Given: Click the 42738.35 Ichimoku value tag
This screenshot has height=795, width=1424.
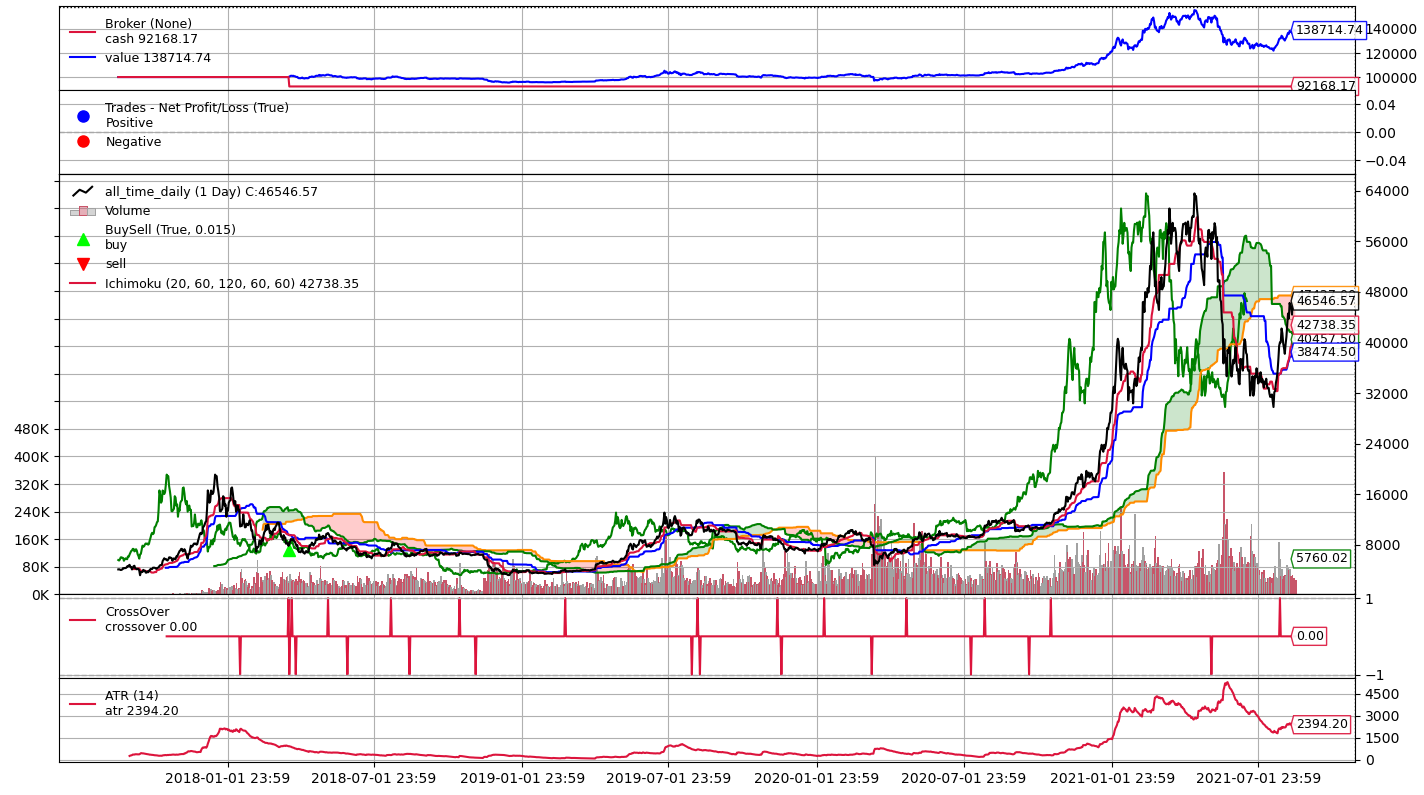Looking at the screenshot, I should pos(1324,325).
